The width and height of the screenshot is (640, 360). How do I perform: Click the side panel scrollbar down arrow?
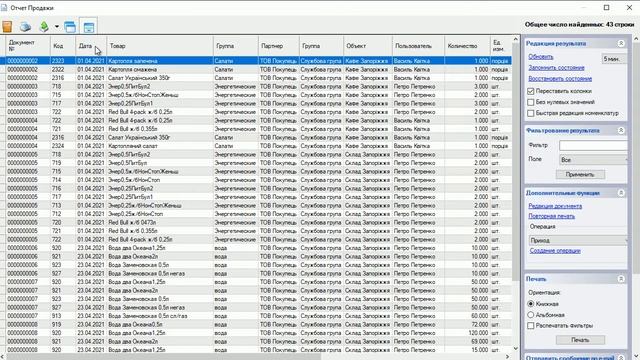tap(636, 357)
